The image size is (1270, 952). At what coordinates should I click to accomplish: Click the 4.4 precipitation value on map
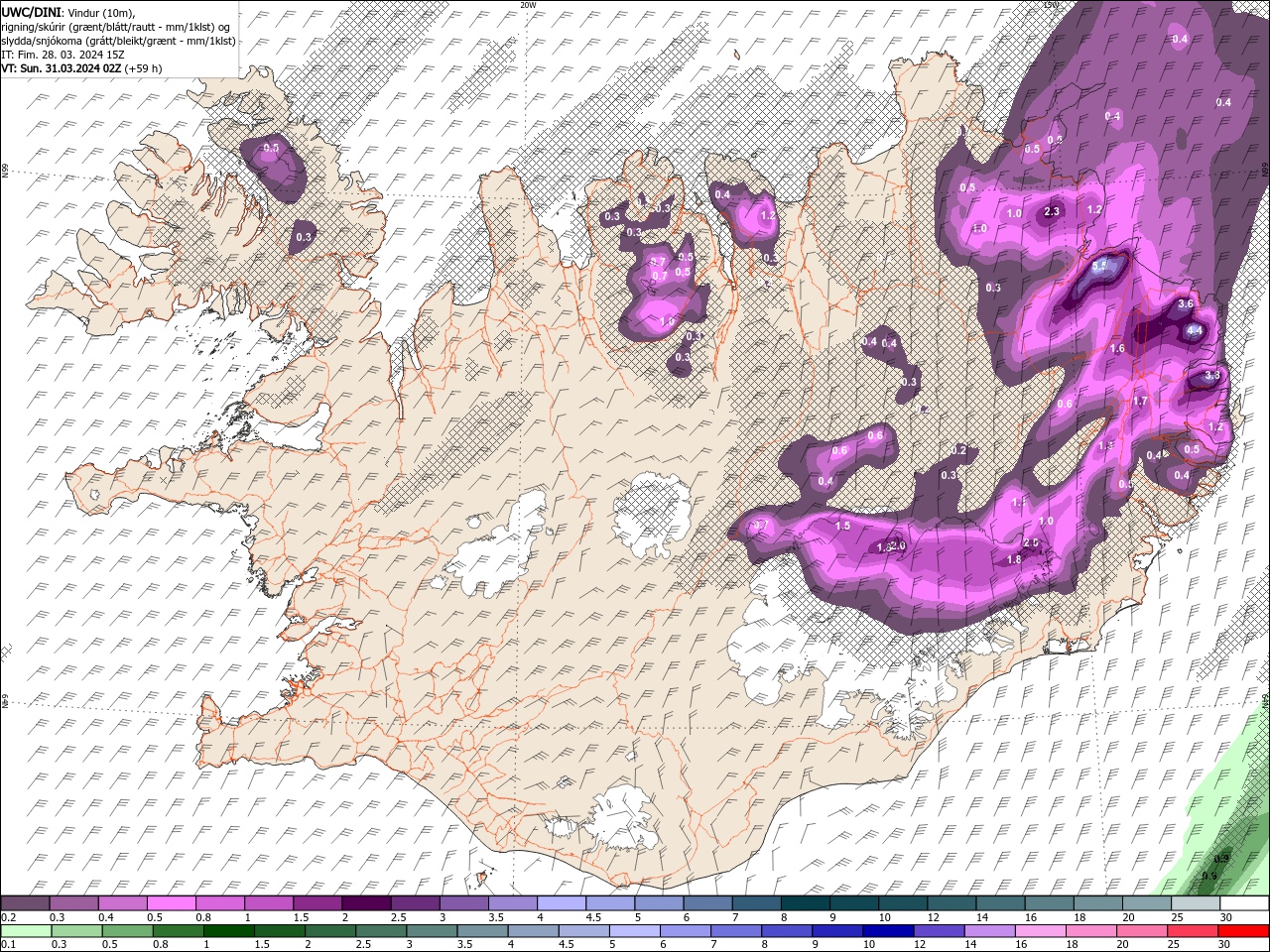1195,330
